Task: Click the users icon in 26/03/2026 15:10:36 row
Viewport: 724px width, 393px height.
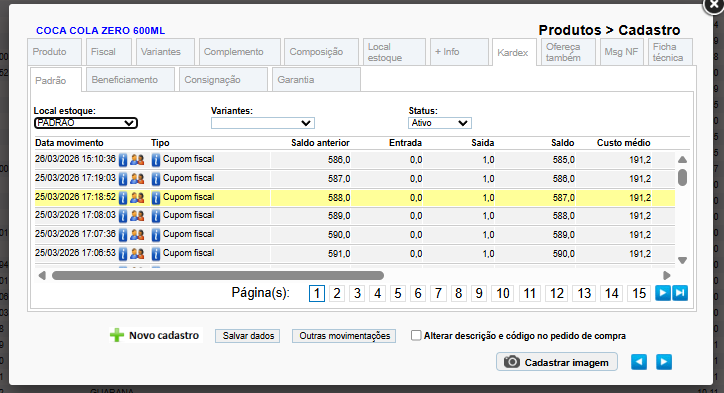Action: (137, 160)
